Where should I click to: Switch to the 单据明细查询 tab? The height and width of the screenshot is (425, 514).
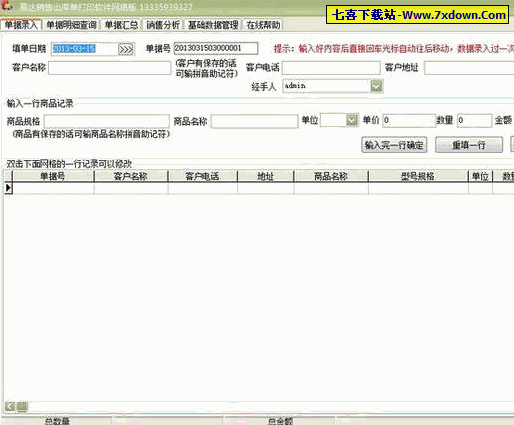tap(71, 25)
